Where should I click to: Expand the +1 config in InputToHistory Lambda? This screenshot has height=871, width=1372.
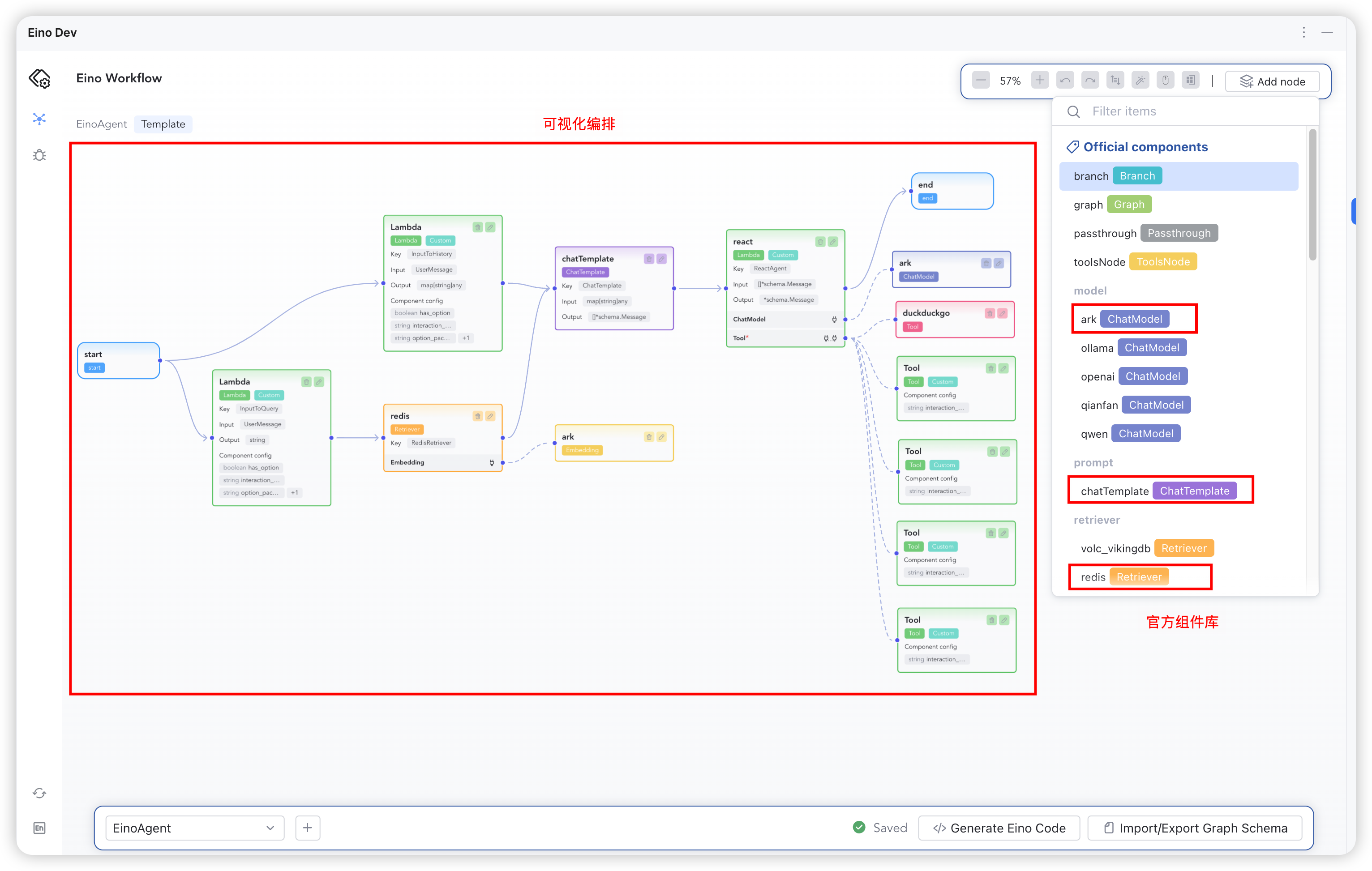click(x=466, y=338)
